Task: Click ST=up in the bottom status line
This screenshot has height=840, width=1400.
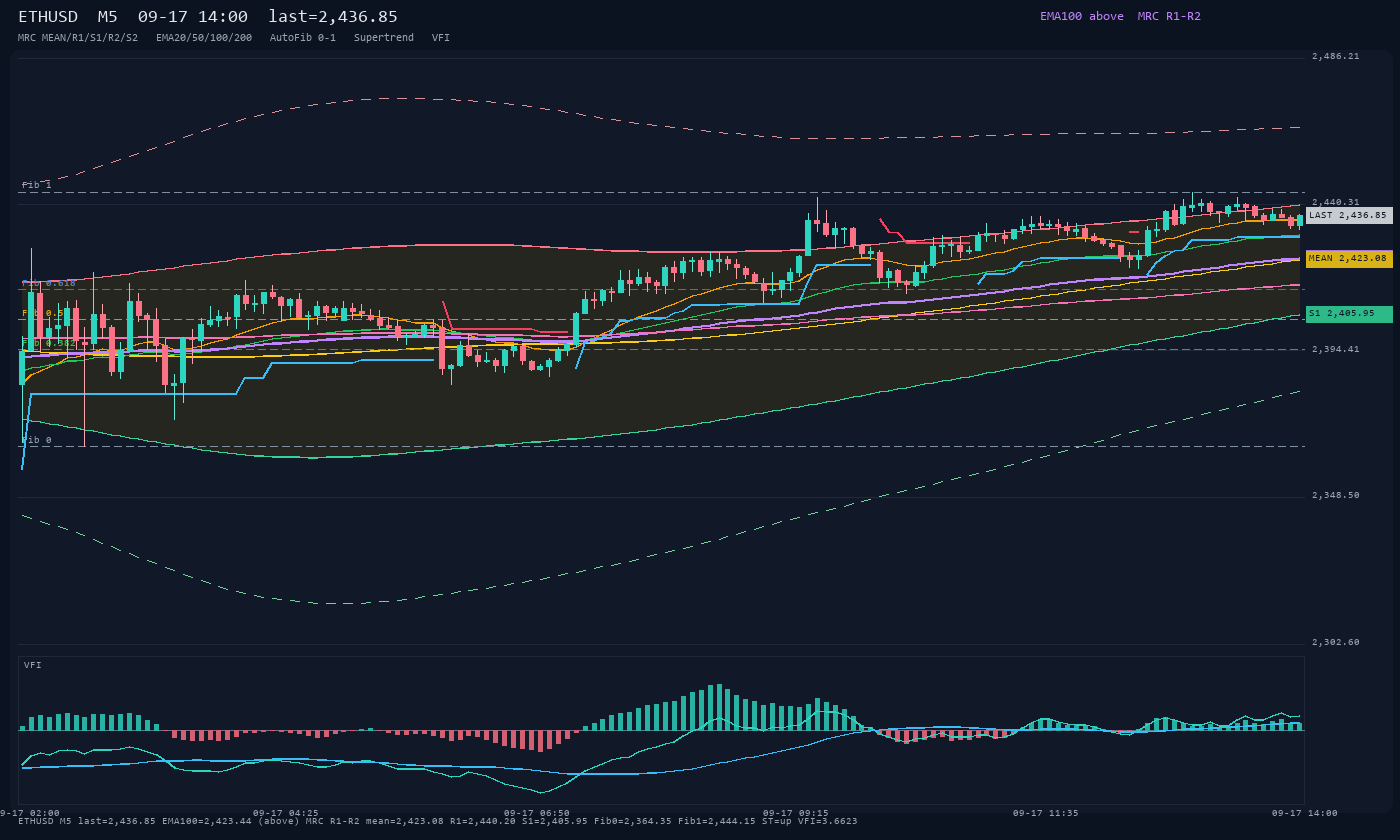Action: click(x=777, y=821)
